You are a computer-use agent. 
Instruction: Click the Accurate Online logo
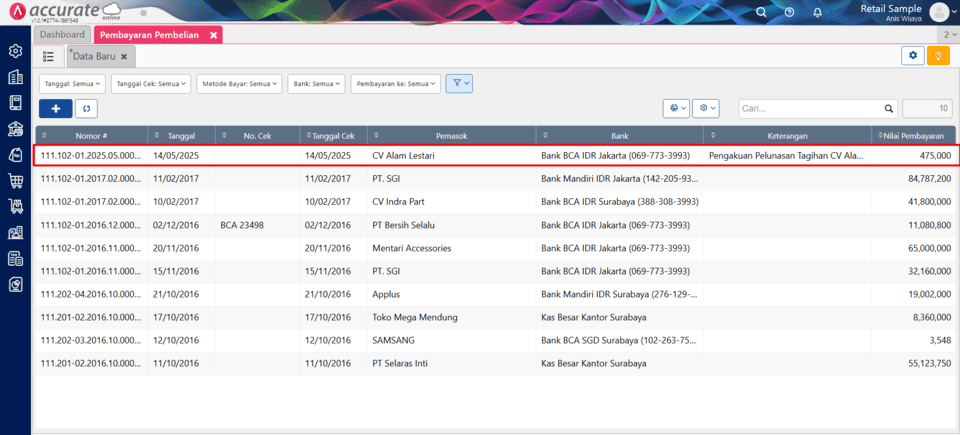click(x=64, y=12)
